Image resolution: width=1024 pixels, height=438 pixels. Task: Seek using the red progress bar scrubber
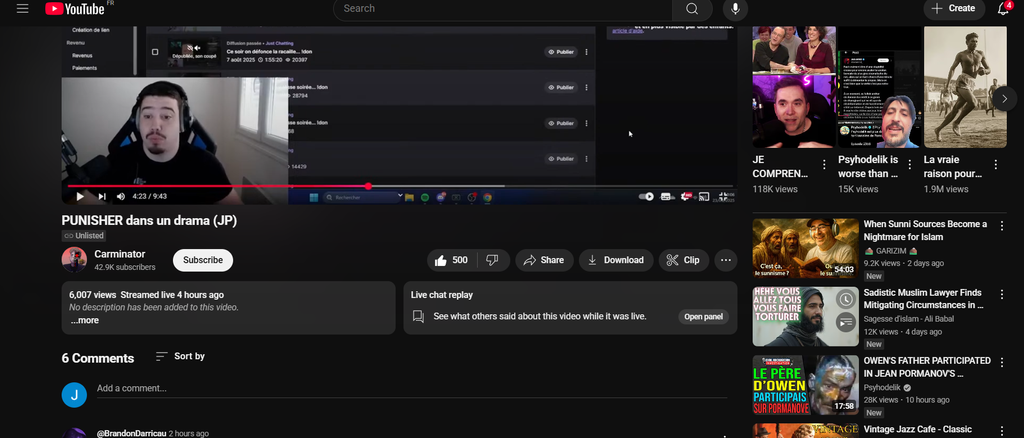[x=368, y=186]
